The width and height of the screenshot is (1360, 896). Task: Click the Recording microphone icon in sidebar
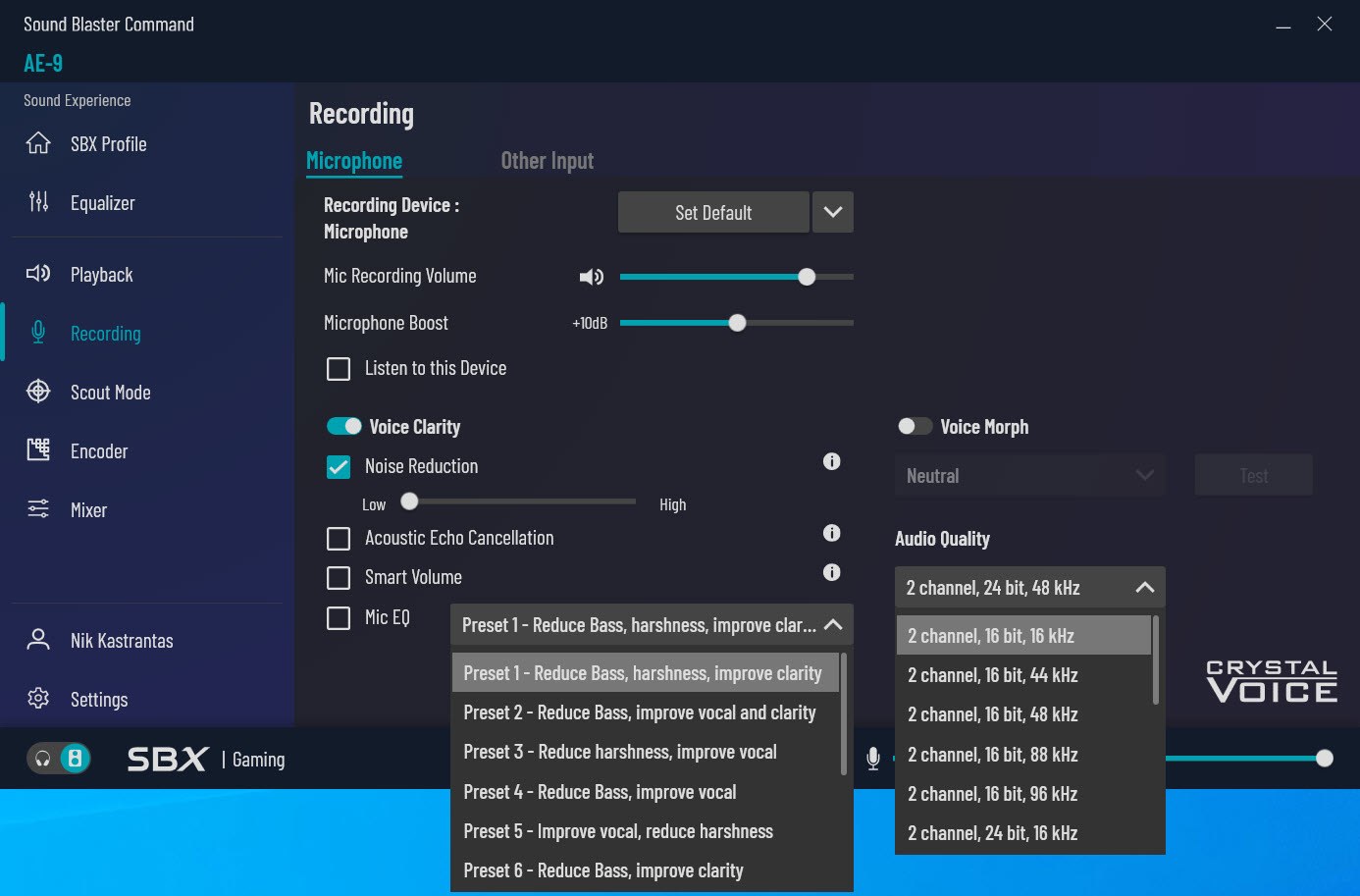(x=38, y=333)
